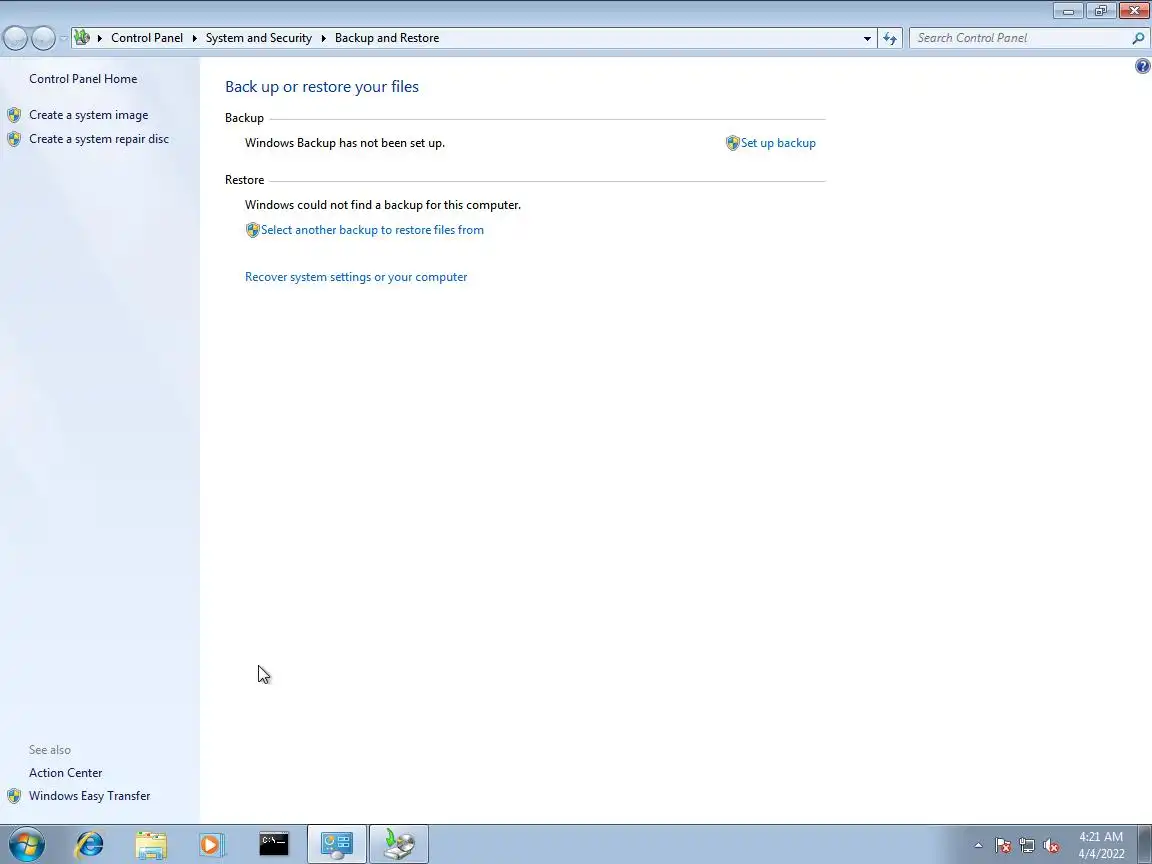Select System and Security breadcrumb
The width and height of the screenshot is (1152, 864).
click(259, 38)
